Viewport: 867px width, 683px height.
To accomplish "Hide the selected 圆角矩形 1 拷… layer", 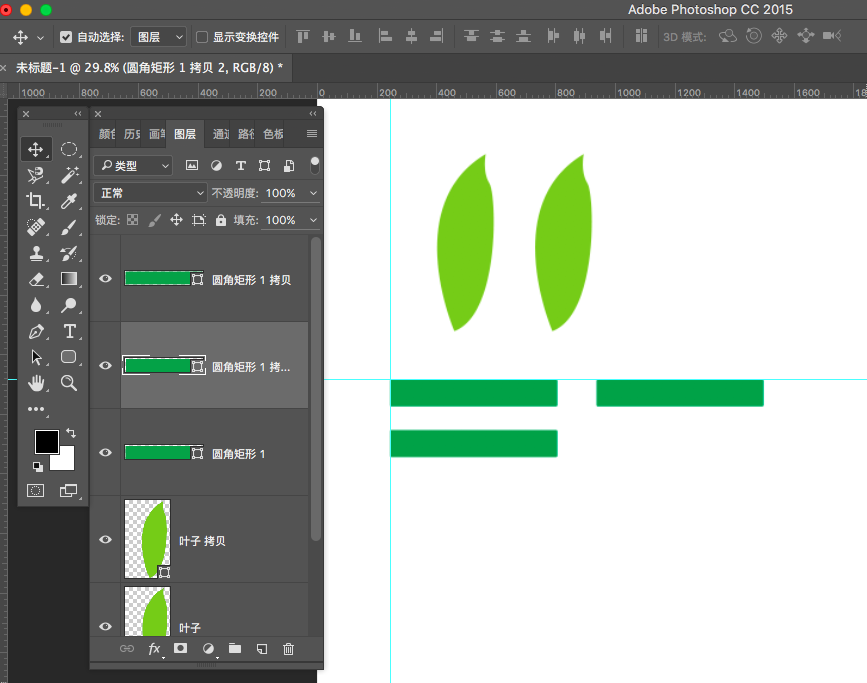I will coord(105,366).
